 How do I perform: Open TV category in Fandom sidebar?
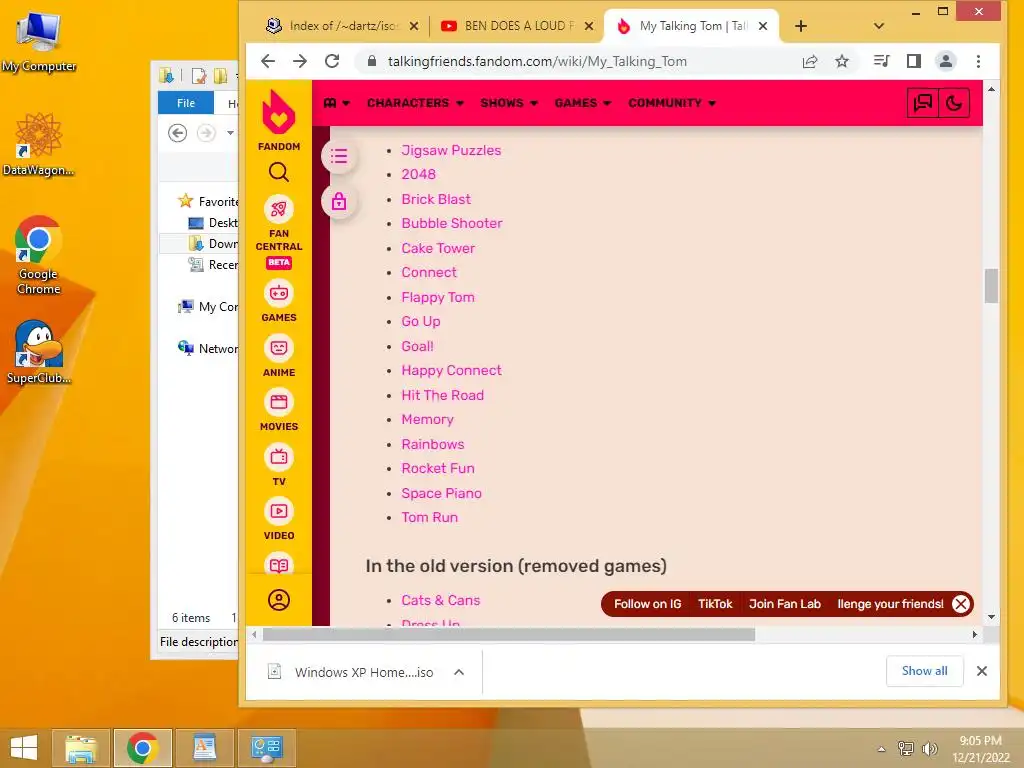(279, 465)
